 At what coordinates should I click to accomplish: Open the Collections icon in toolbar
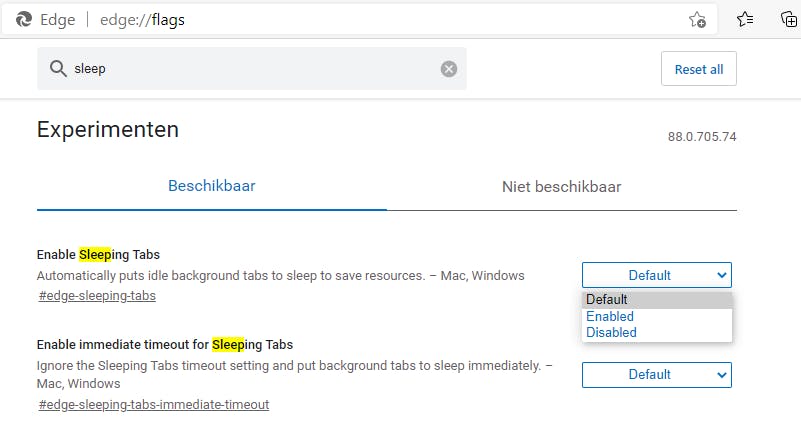[x=788, y=19]
